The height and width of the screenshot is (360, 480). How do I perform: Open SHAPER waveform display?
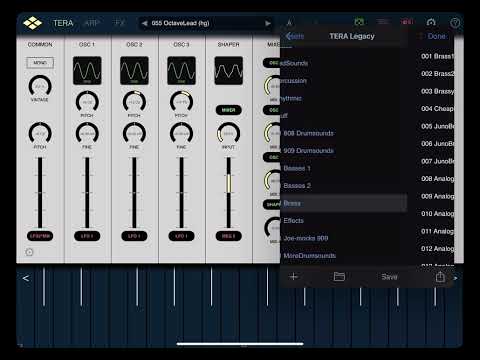coord(228,70)
